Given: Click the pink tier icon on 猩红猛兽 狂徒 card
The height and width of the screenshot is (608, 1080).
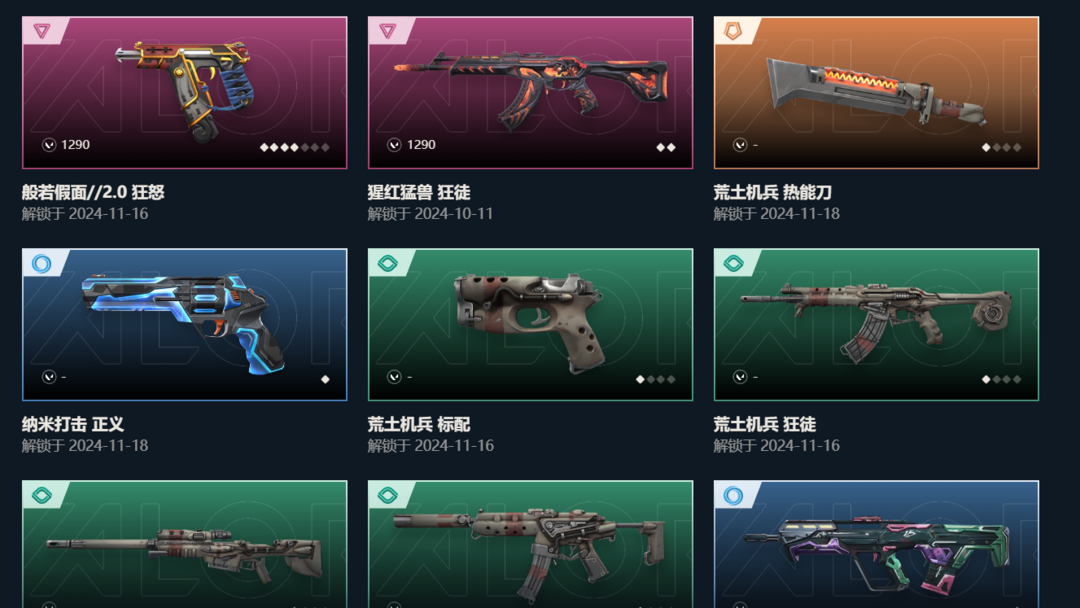Looking at the screenshot, I should pos(388,31).
